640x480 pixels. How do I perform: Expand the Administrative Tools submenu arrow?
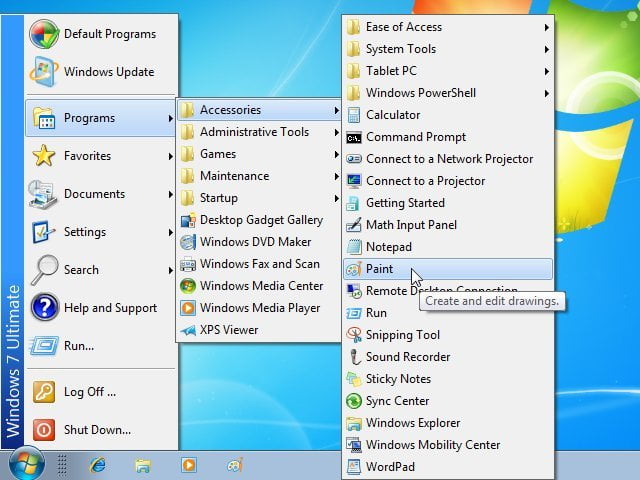point(336,132)
